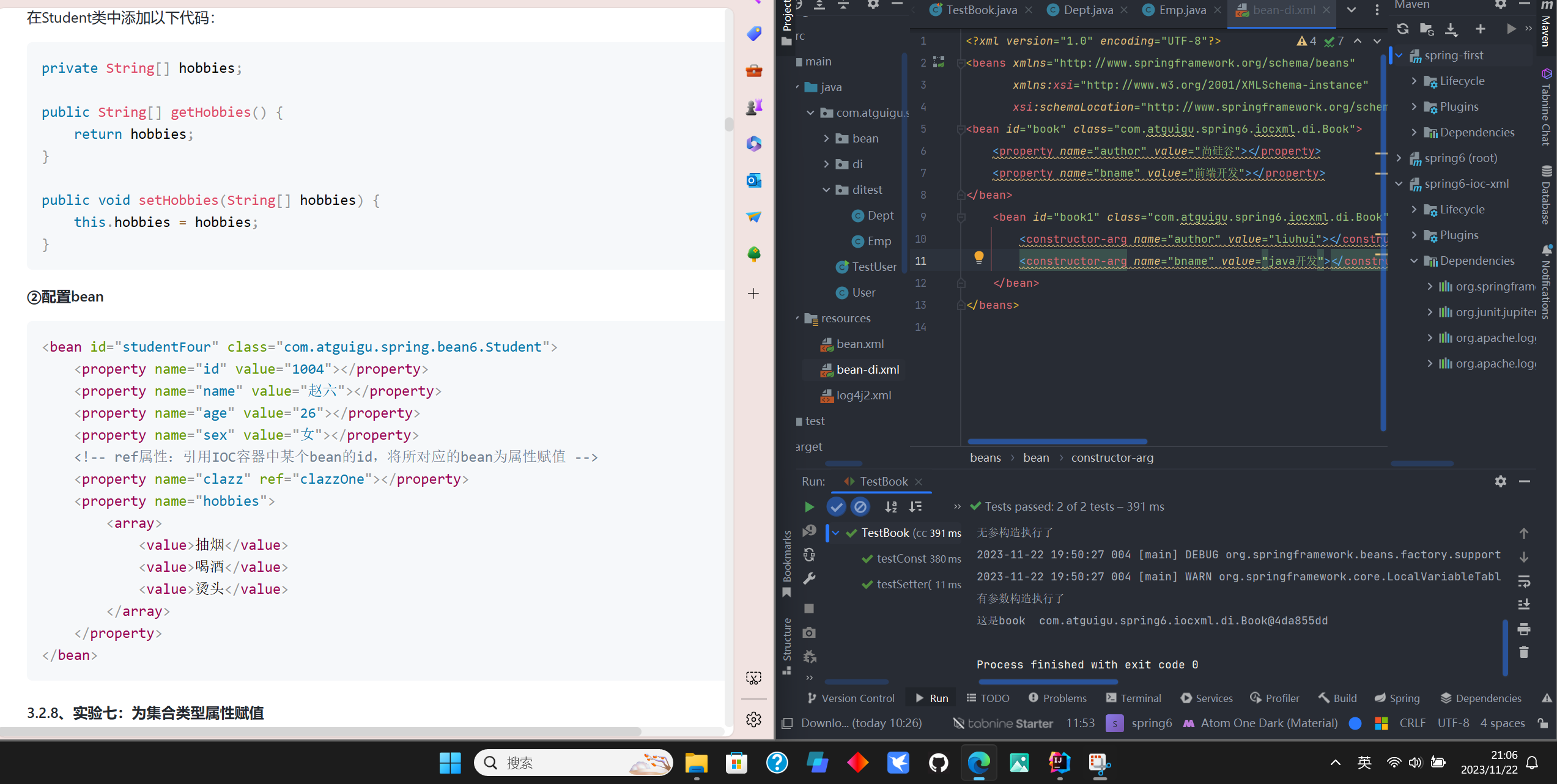Switch to the TestBook.java editor tab
The height and width of the screenshot is (784, 1557).
click(981, 10)
